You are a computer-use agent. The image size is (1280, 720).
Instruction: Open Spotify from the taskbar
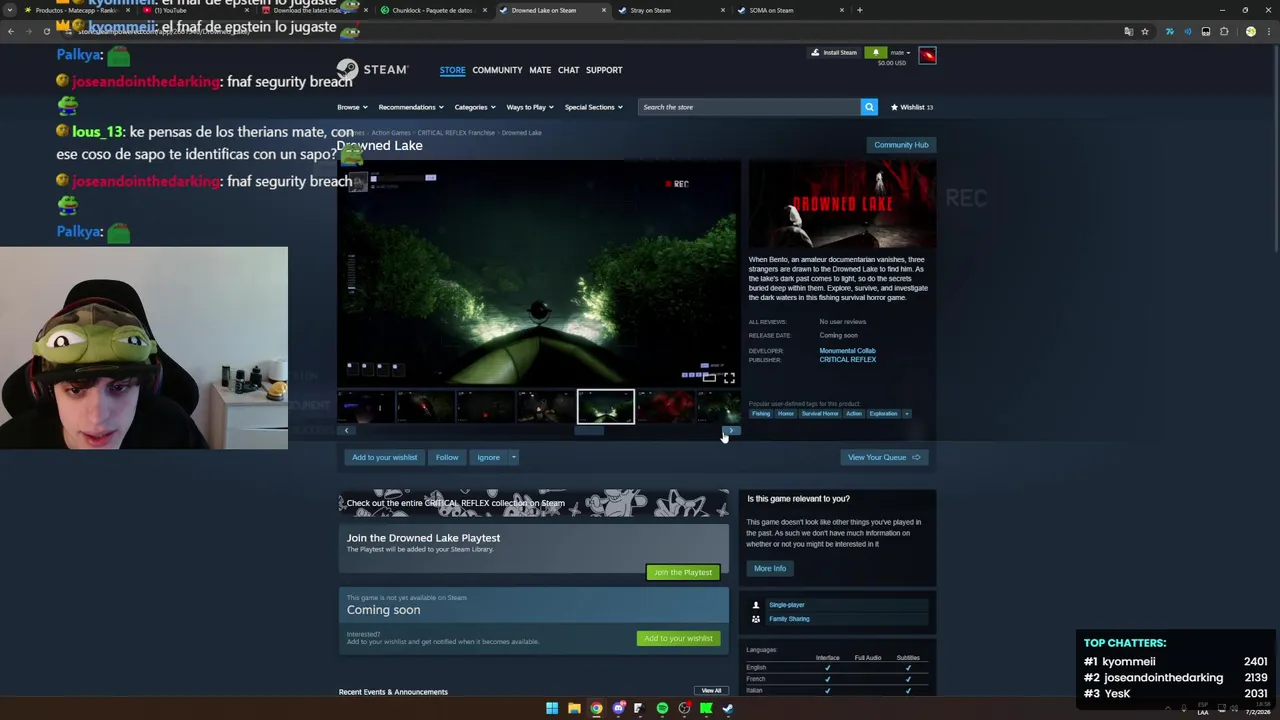[662, 708]
